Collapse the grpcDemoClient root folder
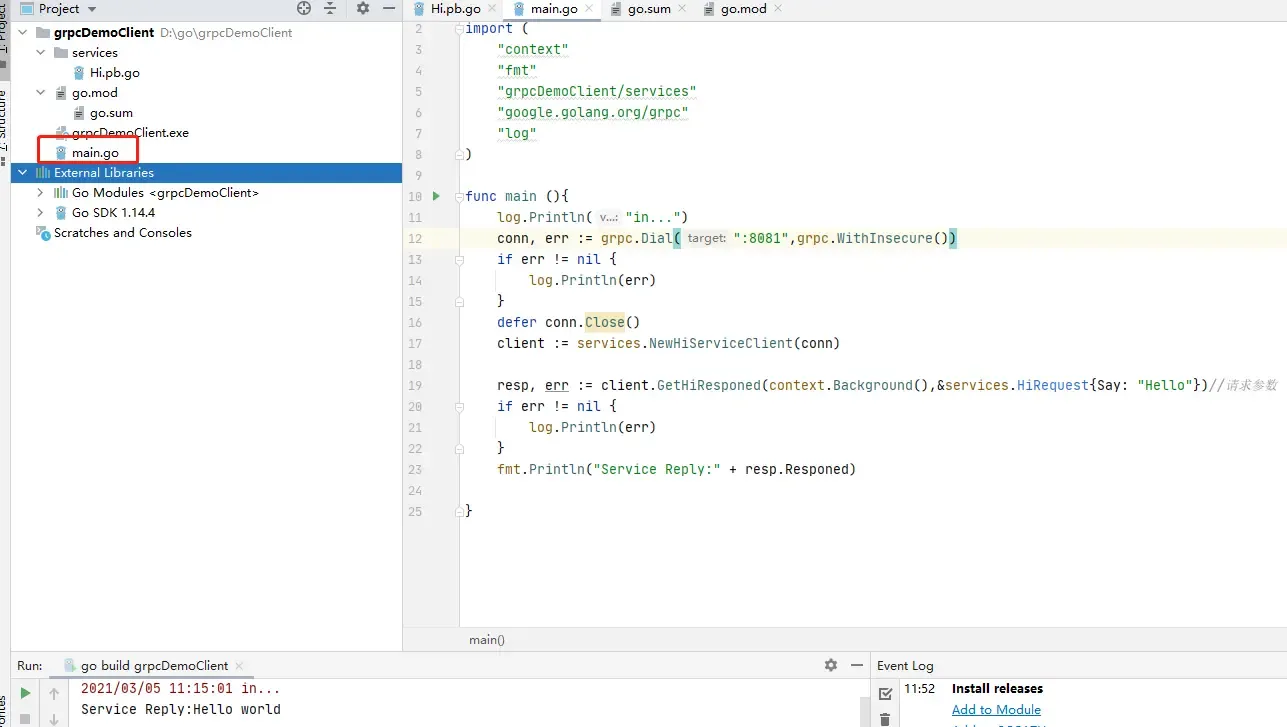Screen dimensions: 1287x727 click(23, 32)
